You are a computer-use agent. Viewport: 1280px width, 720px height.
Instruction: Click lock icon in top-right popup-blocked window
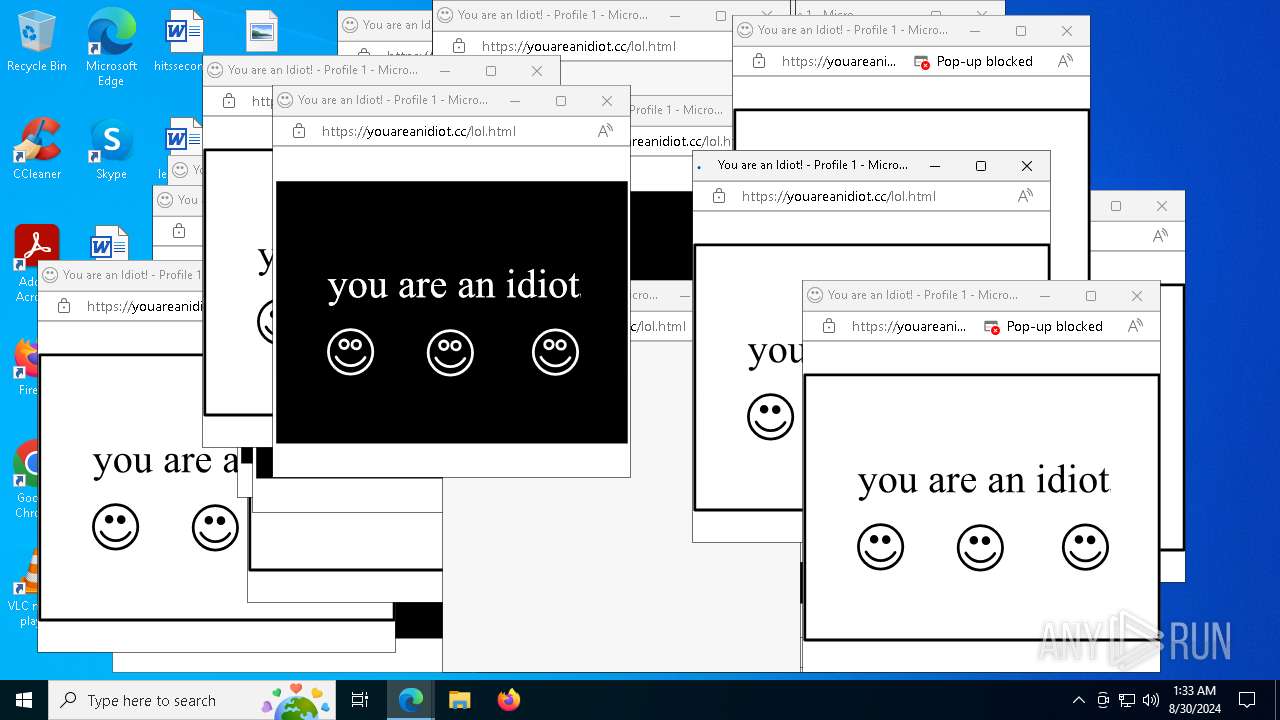coord(759,61)
